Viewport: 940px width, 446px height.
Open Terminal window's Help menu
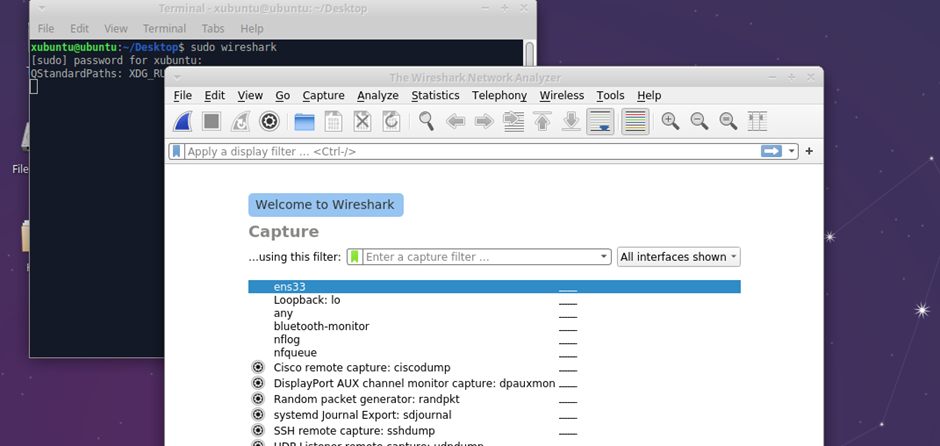252,28
